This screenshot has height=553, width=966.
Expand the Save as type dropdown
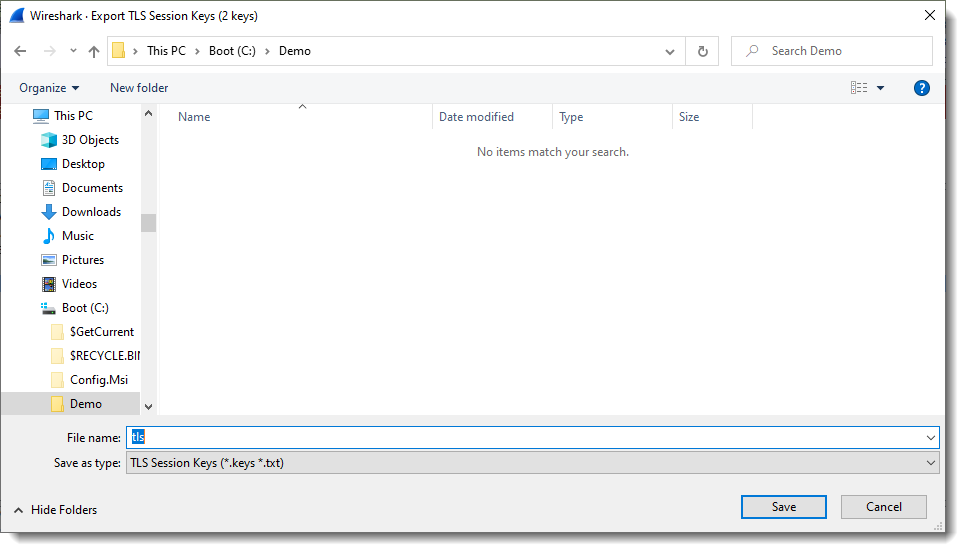931,463
